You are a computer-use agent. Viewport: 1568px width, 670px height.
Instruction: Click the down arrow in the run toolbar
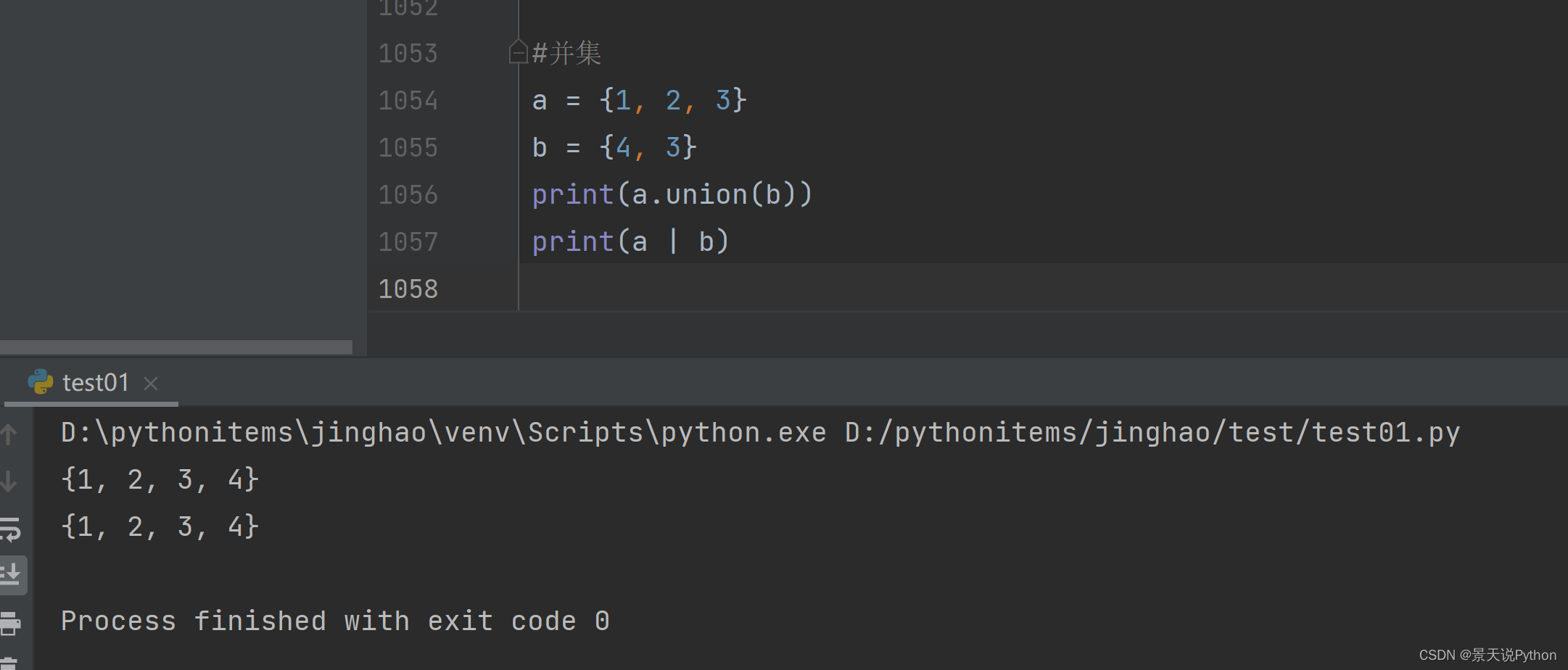click(x=9, y=481)
